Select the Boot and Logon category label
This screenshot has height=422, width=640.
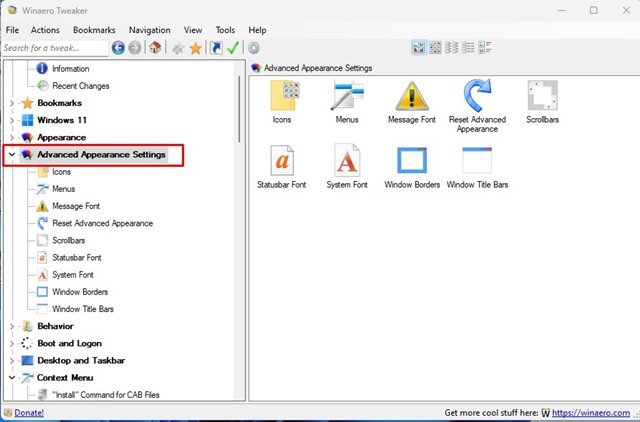click(69, 343)
